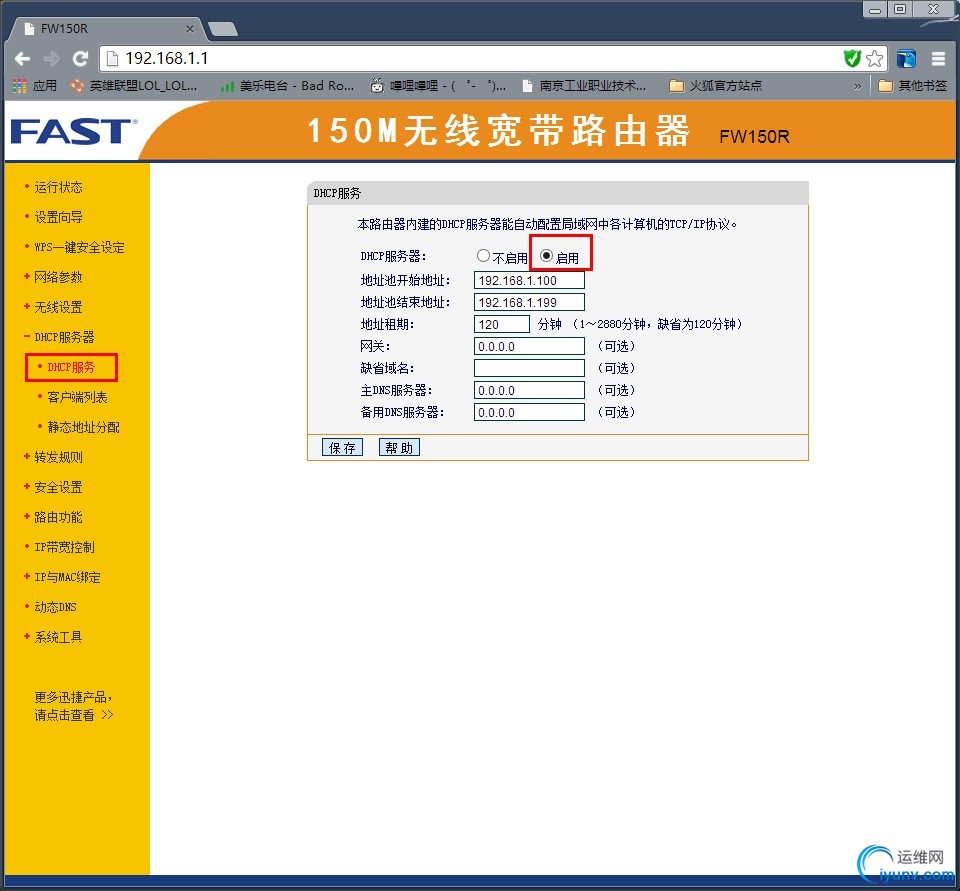The image size is (960, 891).
Task: Click the 地址池开始地址 field
Action: (529, 280)
